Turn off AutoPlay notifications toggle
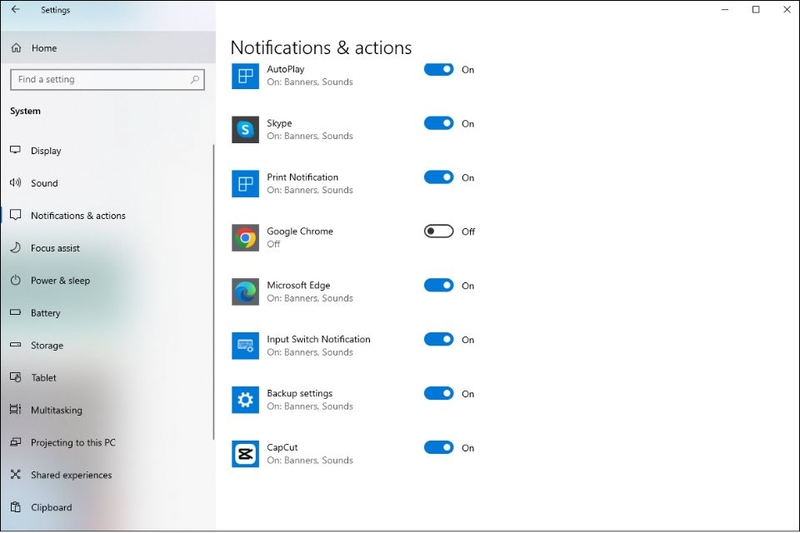 pos(439,69)
